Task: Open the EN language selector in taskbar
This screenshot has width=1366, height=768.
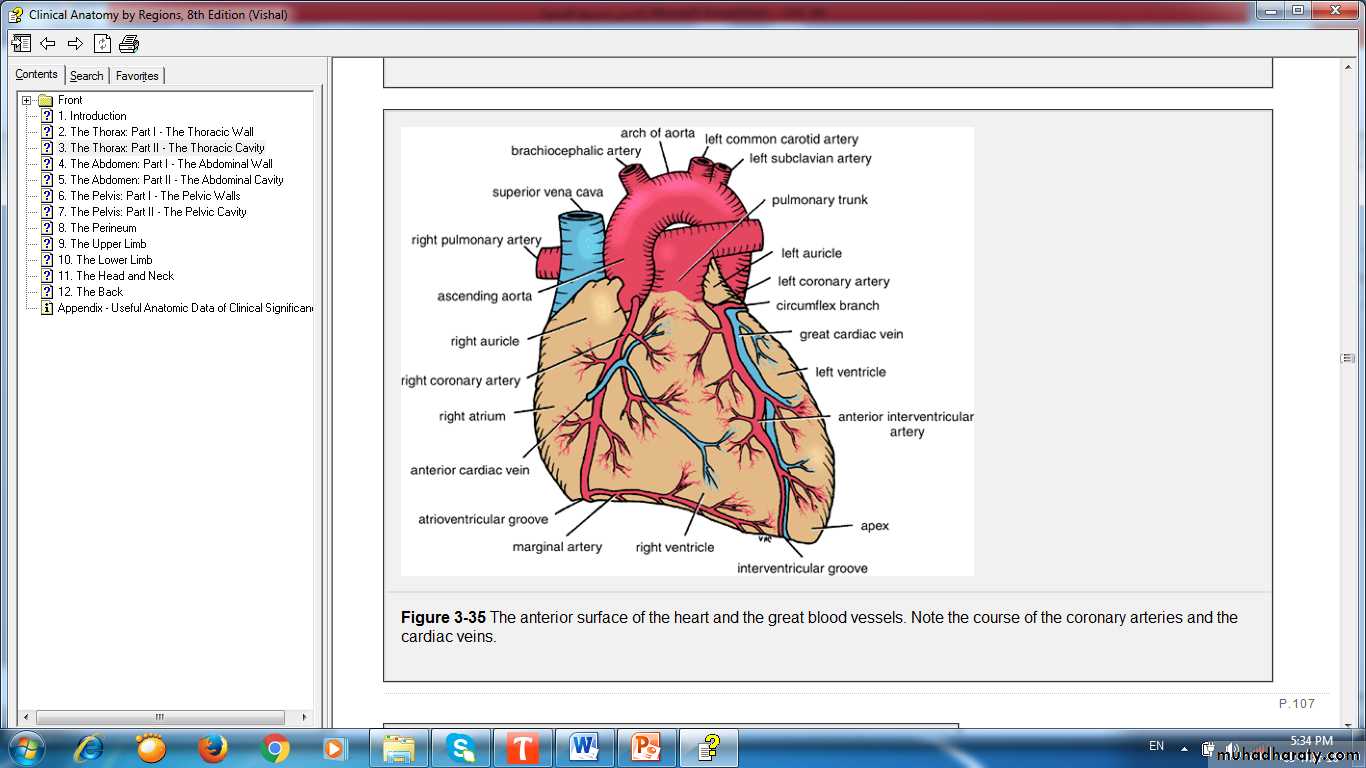Action: (1156, 746)
